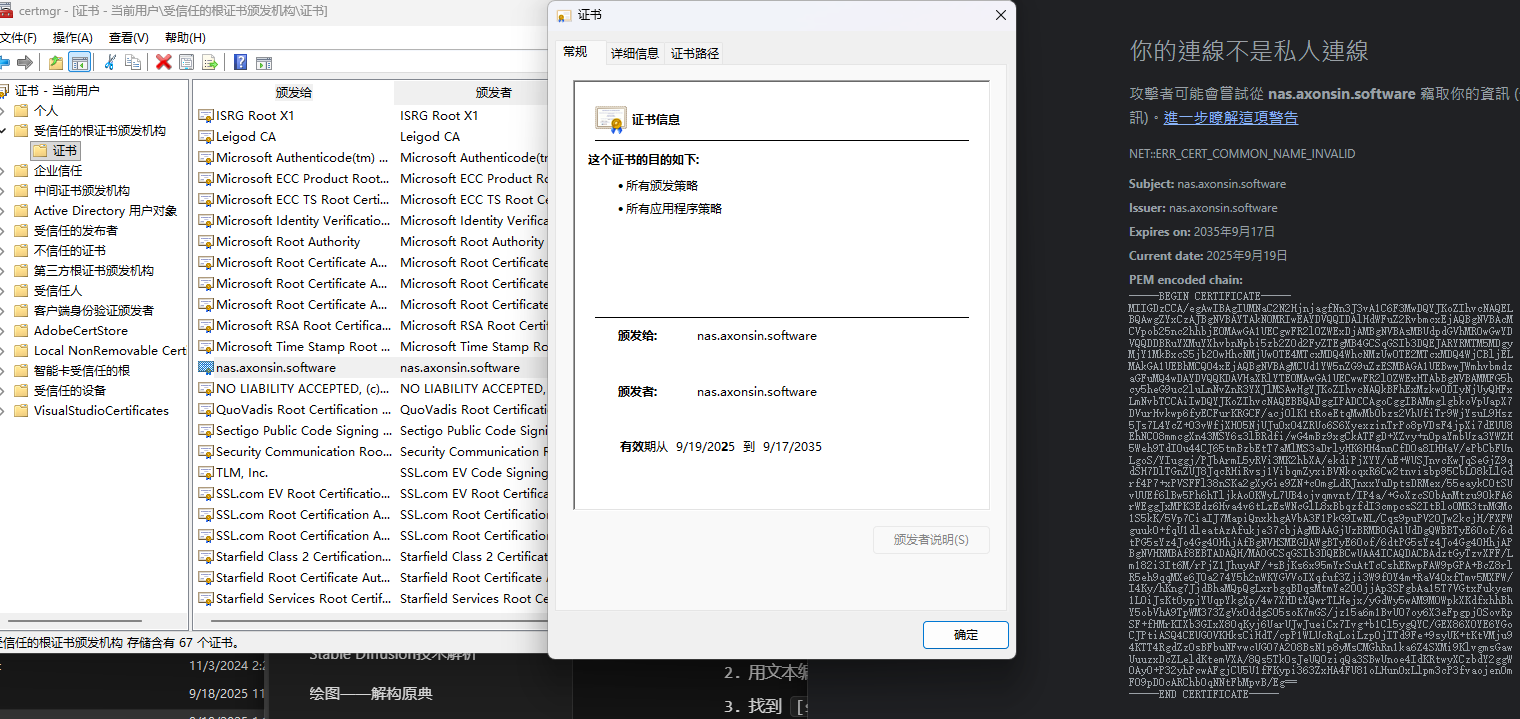The height and width of the screenshot is (719, 1520).
Task: Select 受信任的设备 tree node
Action: (x=70, y=391)
